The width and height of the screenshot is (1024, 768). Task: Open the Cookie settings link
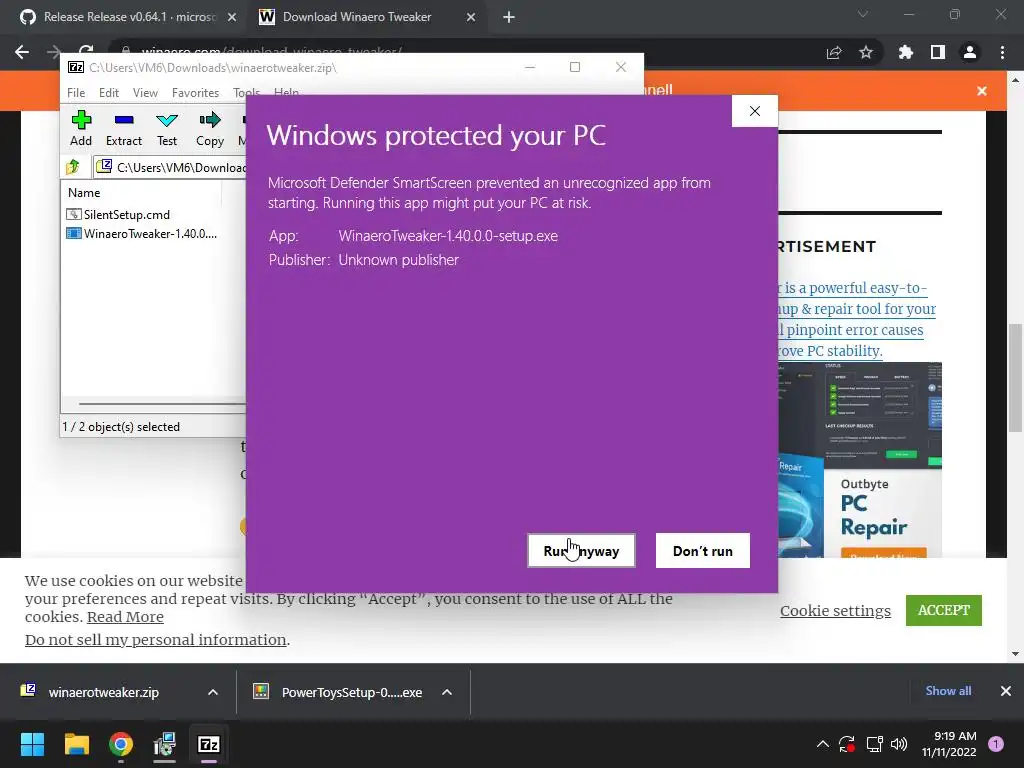point(835,611)
